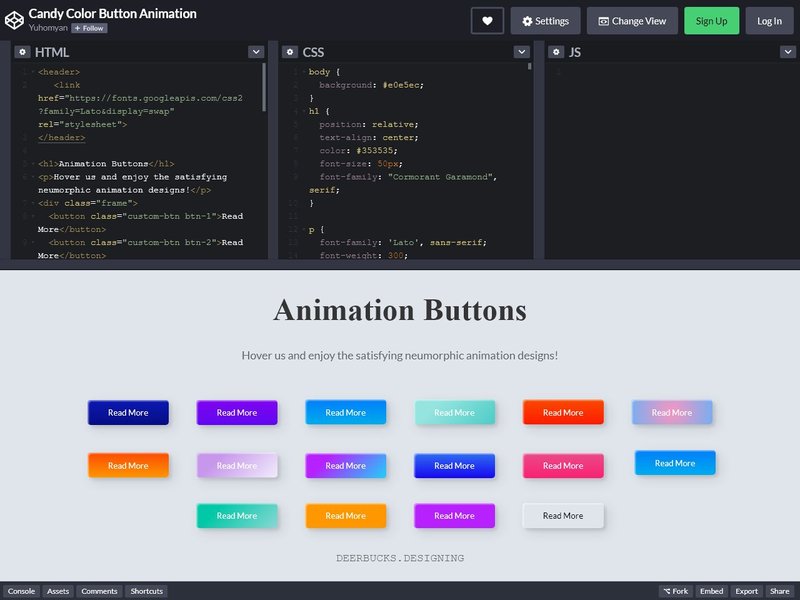Click the royal blue Read More left of pink
Image resolution: width=800 pixels, height=600 pixels.
(x=455, y=466)
